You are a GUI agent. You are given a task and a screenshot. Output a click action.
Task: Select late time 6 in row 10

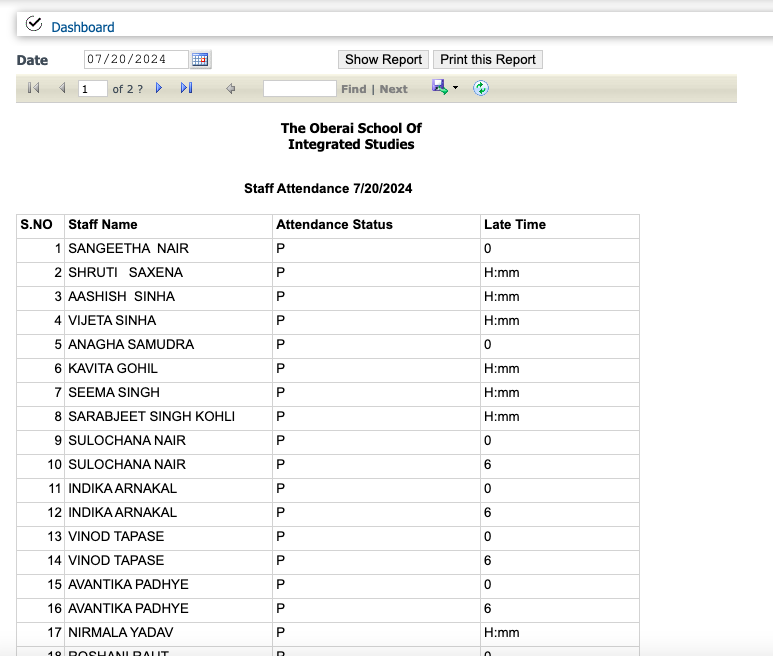click(x=487, y=465)
